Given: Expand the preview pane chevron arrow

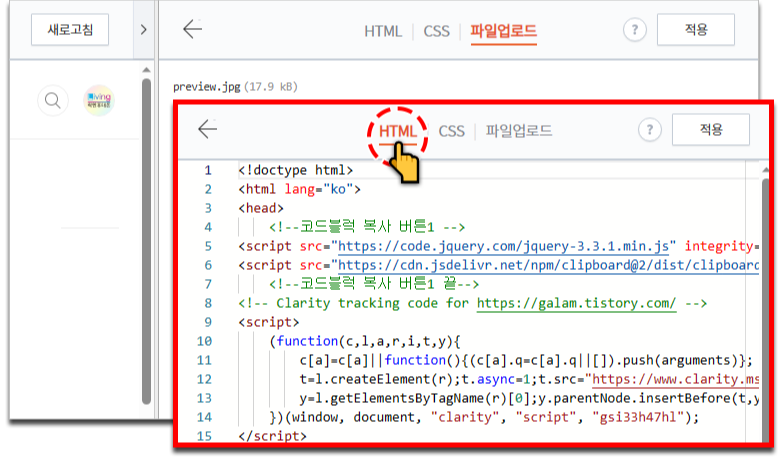Looking at the screenshot, I should (x=144, y=30).
